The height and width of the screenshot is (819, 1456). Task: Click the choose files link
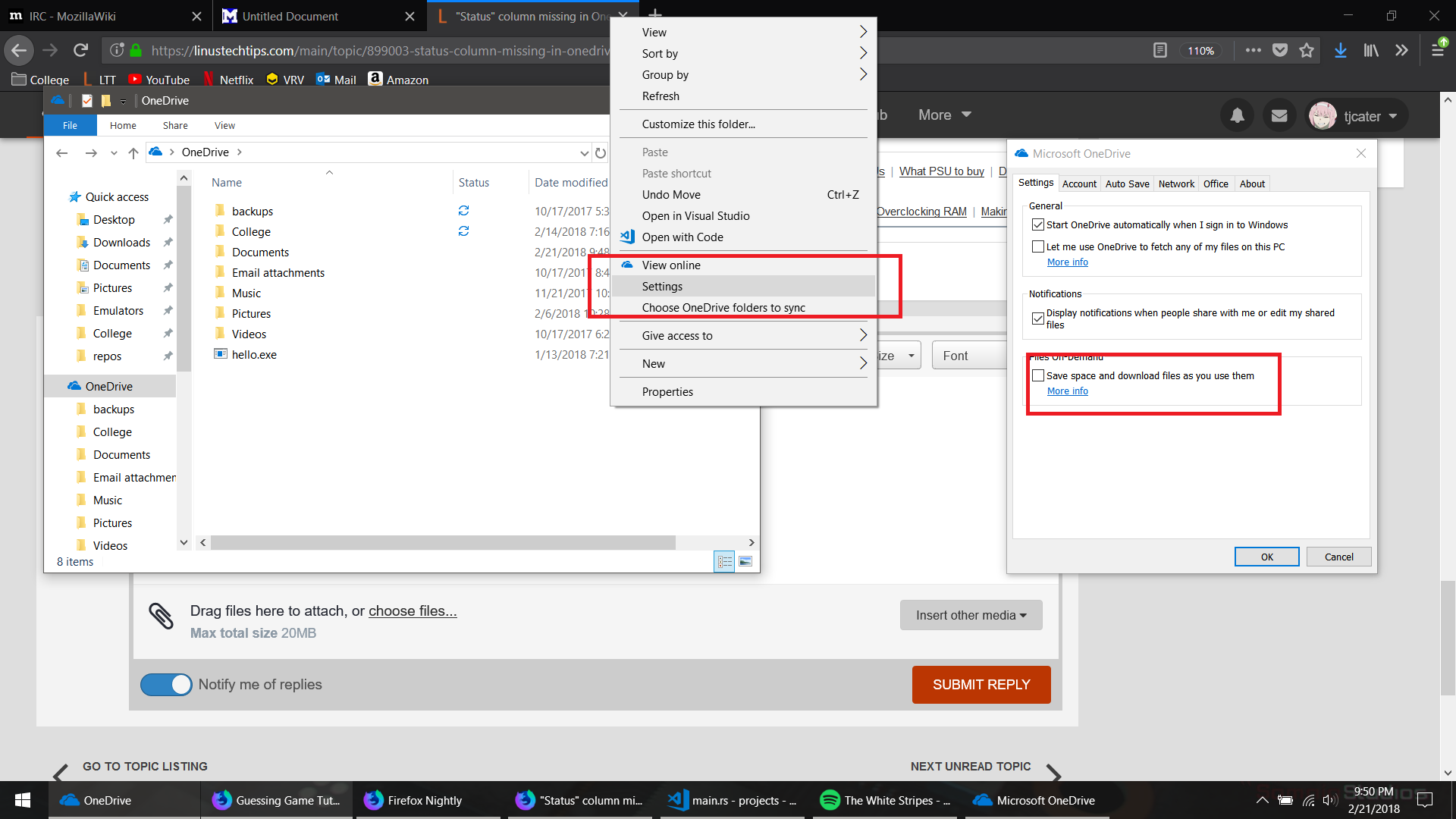(412, 610)
